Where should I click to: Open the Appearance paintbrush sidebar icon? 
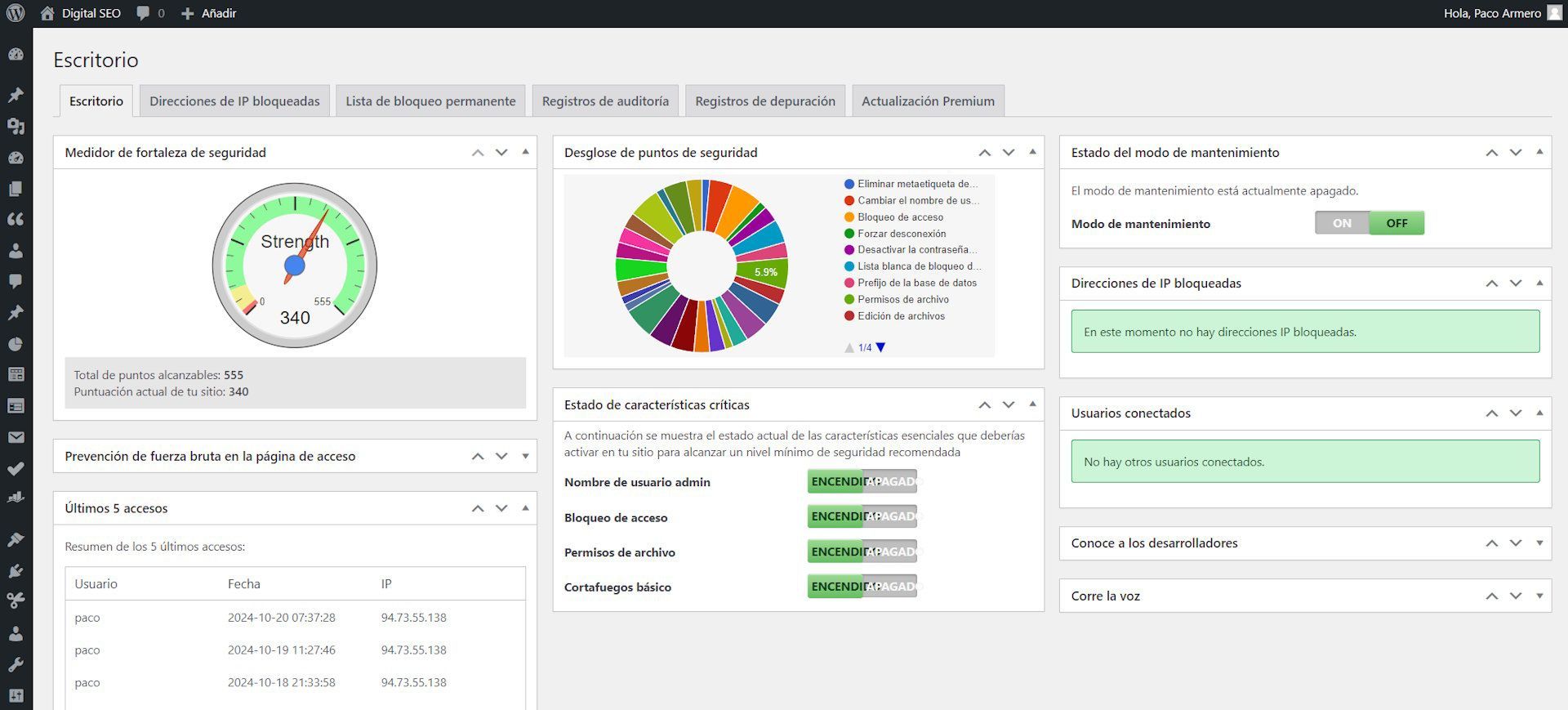16,539
